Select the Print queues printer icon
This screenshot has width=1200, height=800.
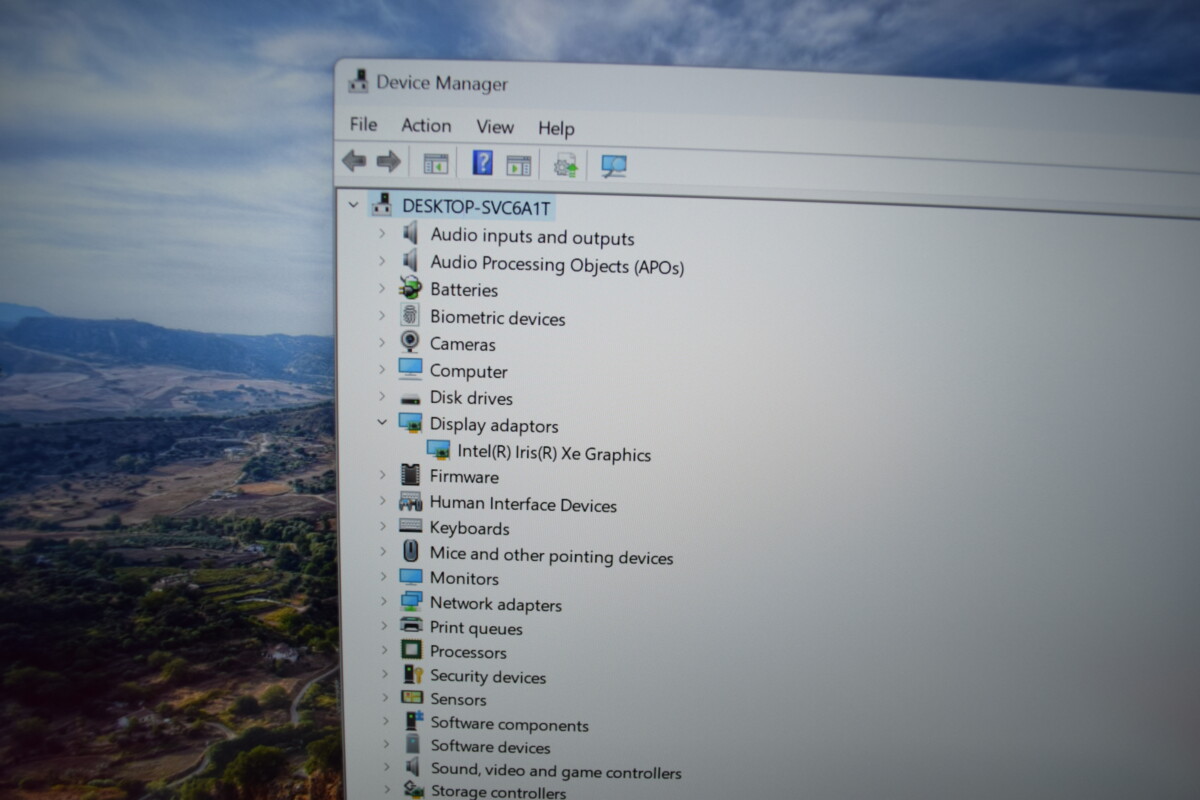pos(410,626)
